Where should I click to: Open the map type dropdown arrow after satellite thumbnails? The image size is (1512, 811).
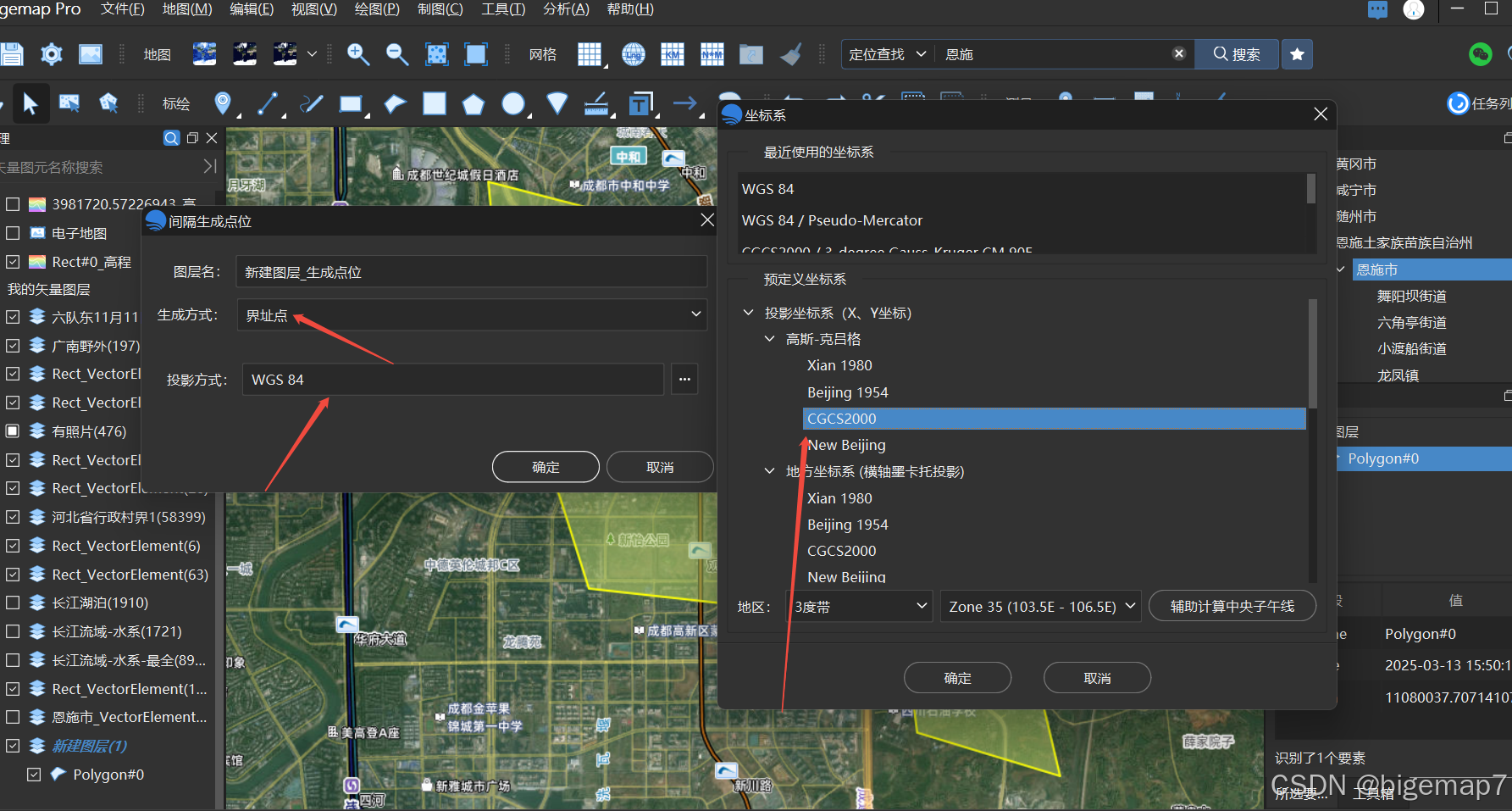tap(312, 54)
